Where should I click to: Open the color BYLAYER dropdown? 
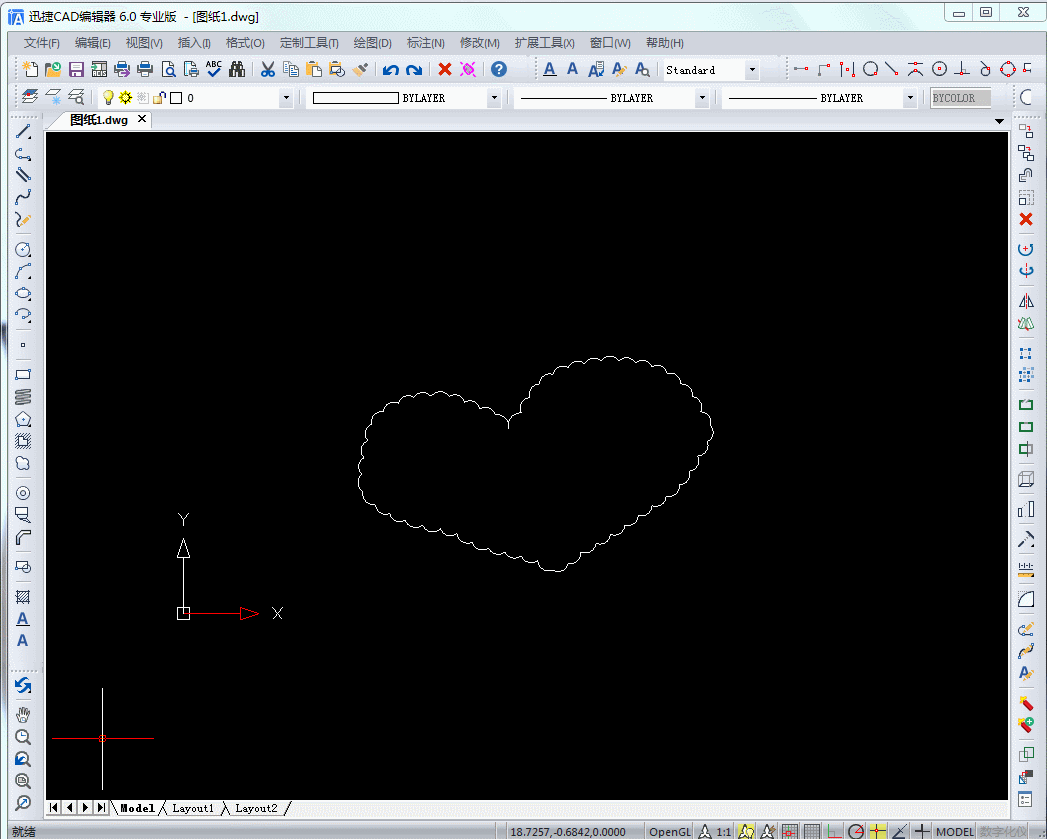[494, 98]
